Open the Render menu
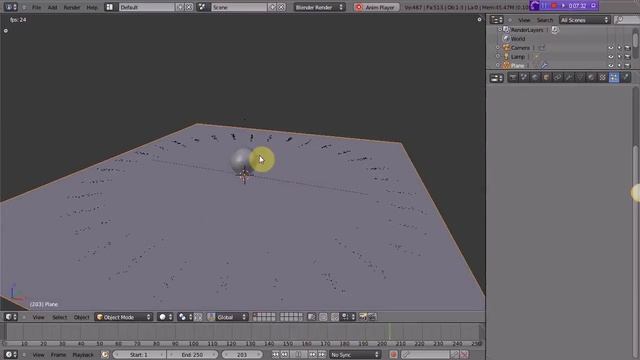Image resolution: width=640 pixels, height=360 pixels. [72, 7]
